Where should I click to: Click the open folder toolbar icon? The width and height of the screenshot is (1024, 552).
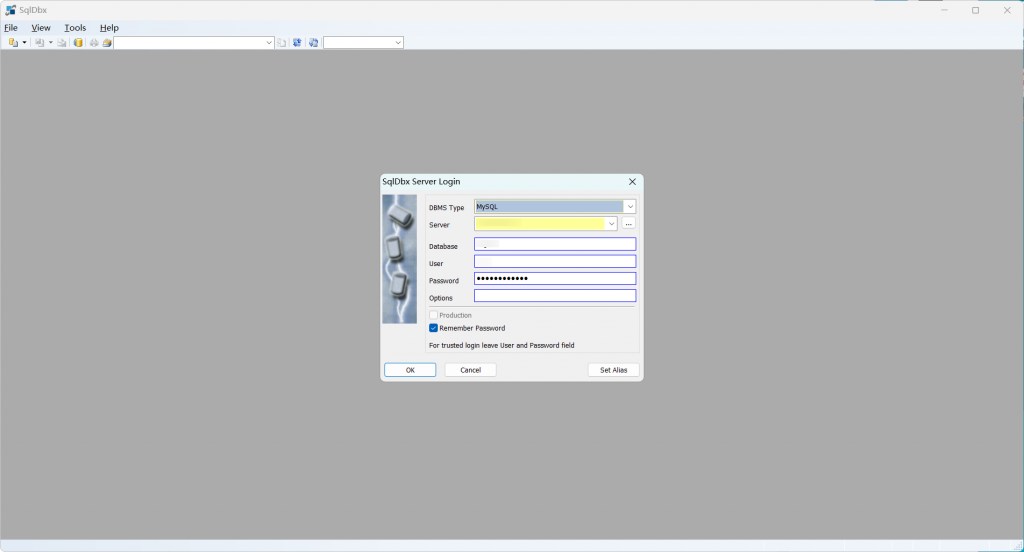tap(107, 42)
